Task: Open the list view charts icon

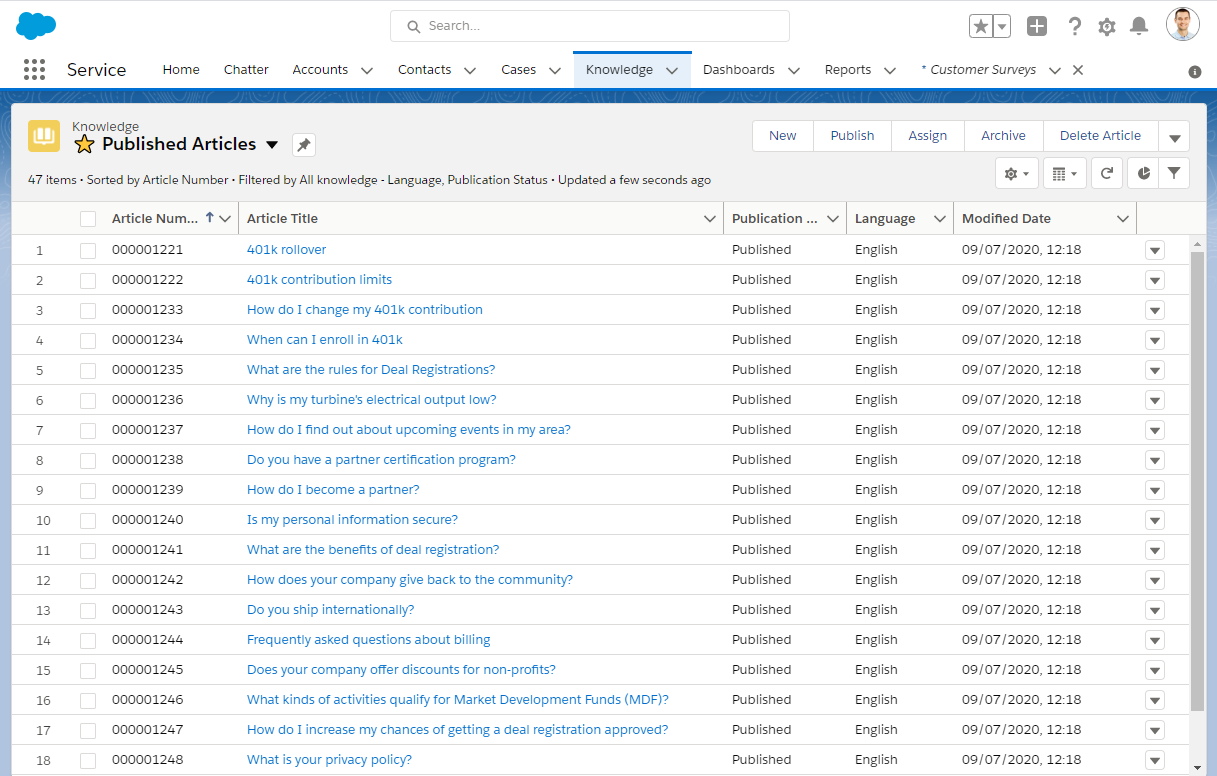Action: pyautogui.click(x=1143, y=172)
